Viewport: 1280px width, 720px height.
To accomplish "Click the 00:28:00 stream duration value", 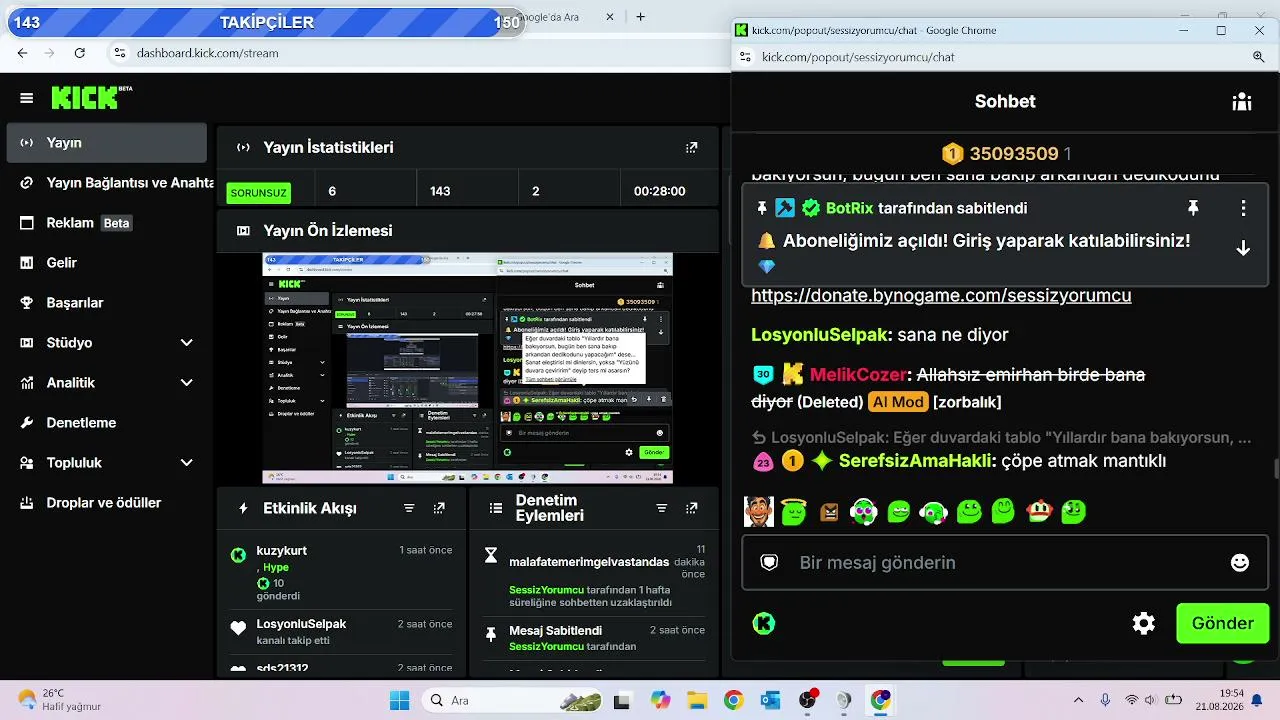I will (x=660, y=191).
